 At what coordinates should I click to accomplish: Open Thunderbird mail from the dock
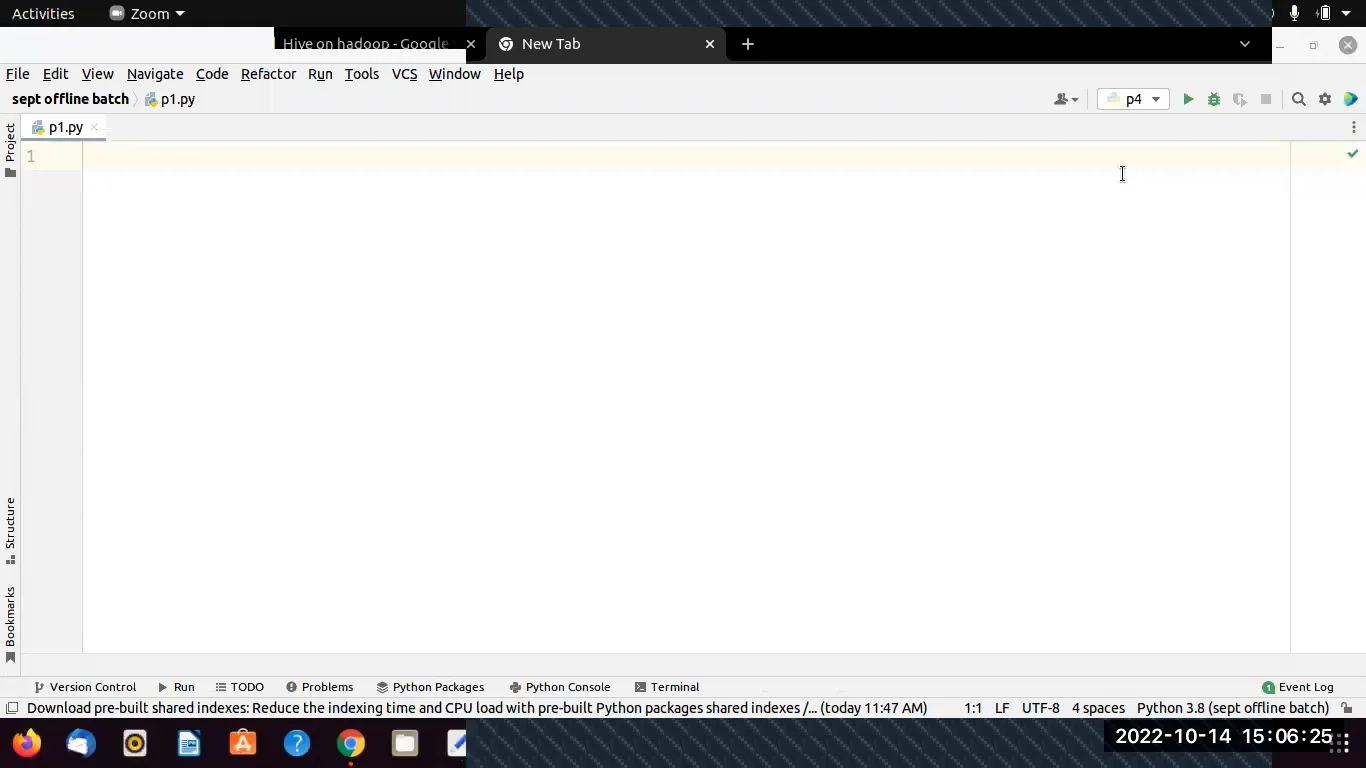(x=81, y=743)
